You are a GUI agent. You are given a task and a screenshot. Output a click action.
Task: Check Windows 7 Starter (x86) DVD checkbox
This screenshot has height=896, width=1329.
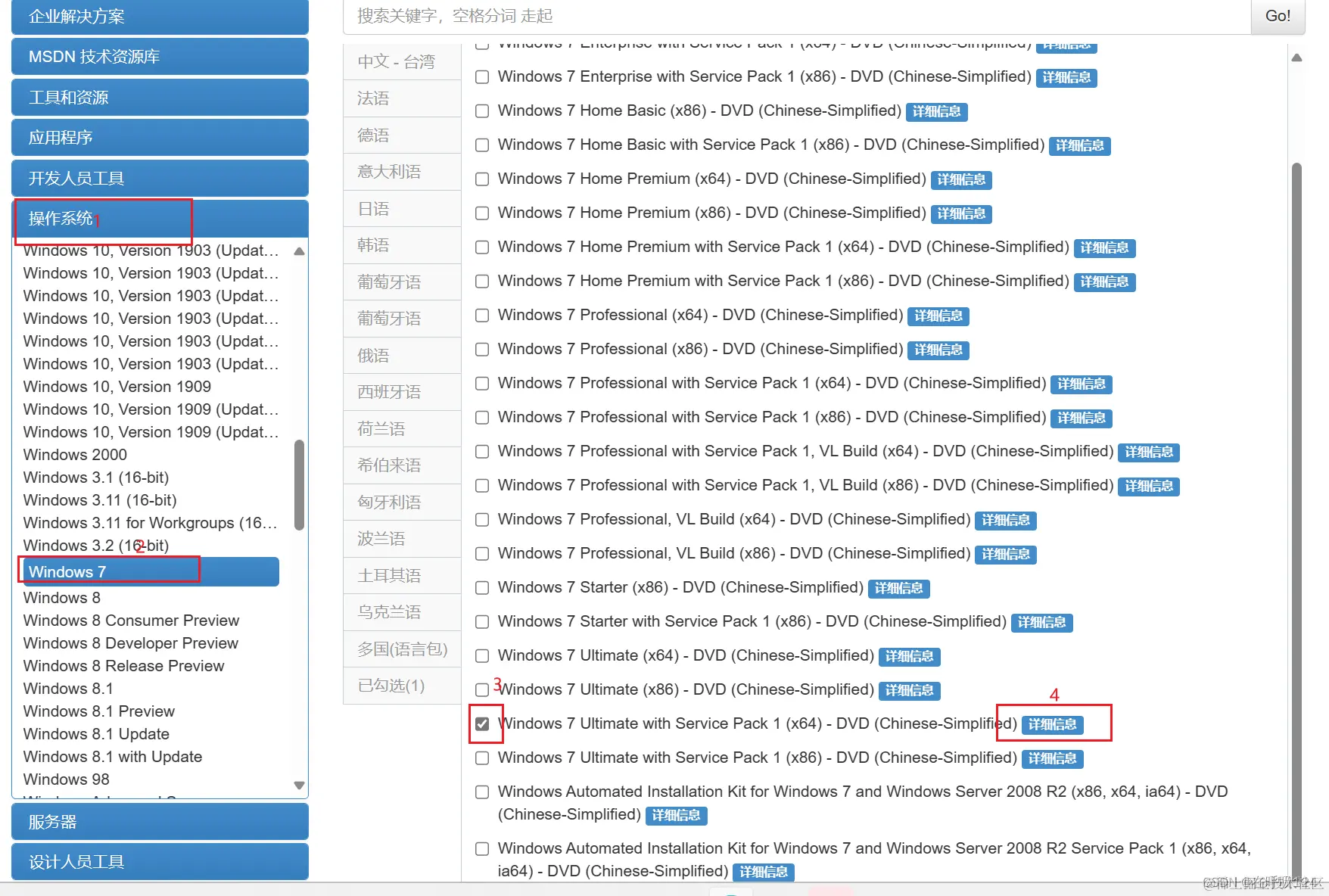tap(482, 588)
